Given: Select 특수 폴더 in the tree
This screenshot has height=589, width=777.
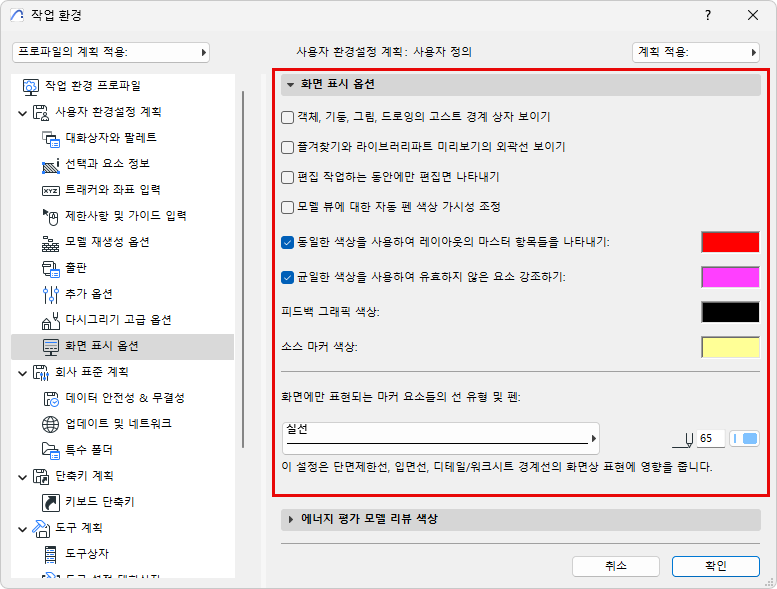Looking at the screenshot, I should [89, 450].
